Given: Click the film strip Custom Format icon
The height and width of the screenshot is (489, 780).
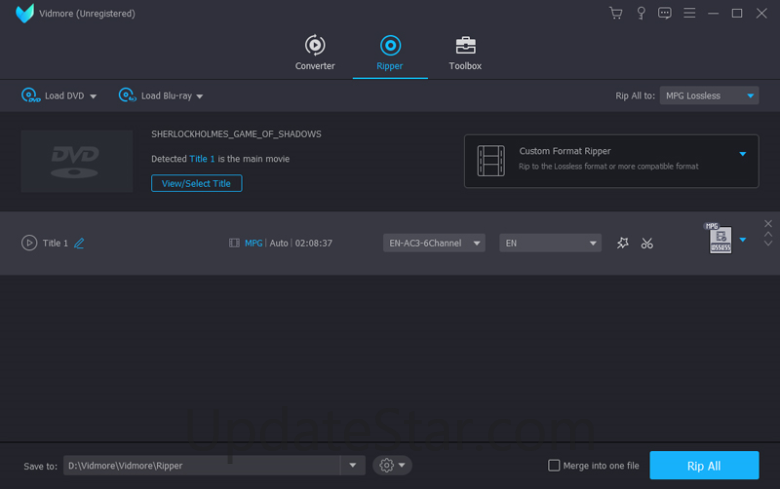Looking at the screenshot, I should click(491, 161).
